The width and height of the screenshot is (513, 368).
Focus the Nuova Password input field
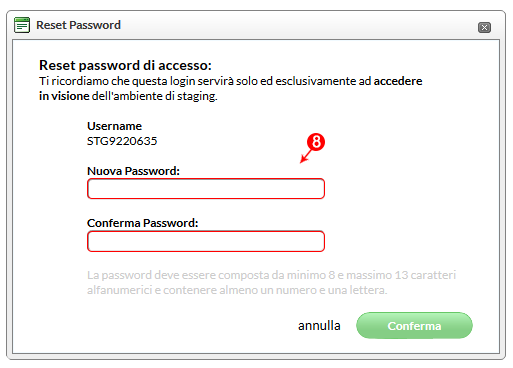coord(206,189)
